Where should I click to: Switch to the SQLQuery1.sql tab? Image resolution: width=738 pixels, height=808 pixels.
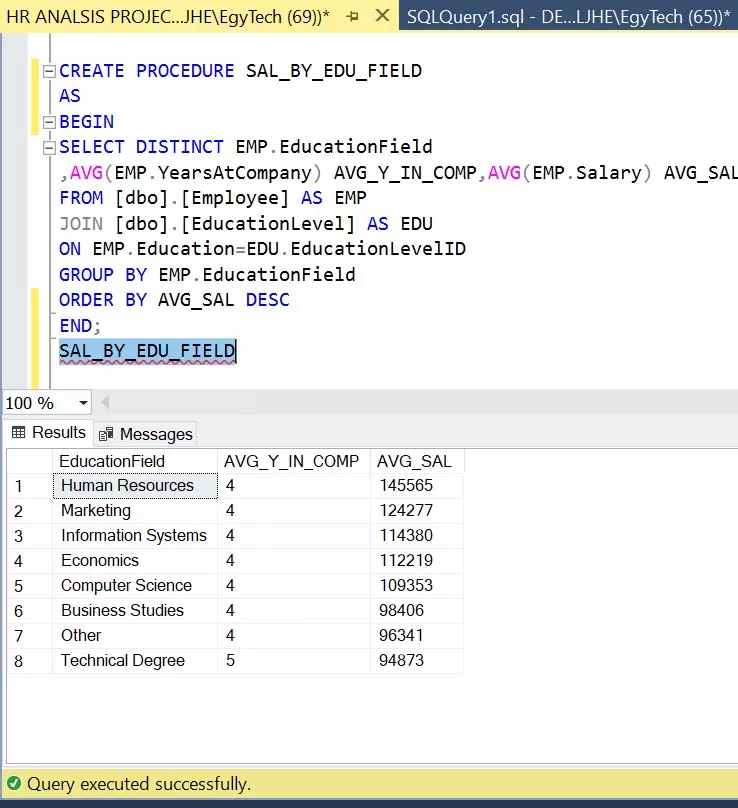coord(568,16)
